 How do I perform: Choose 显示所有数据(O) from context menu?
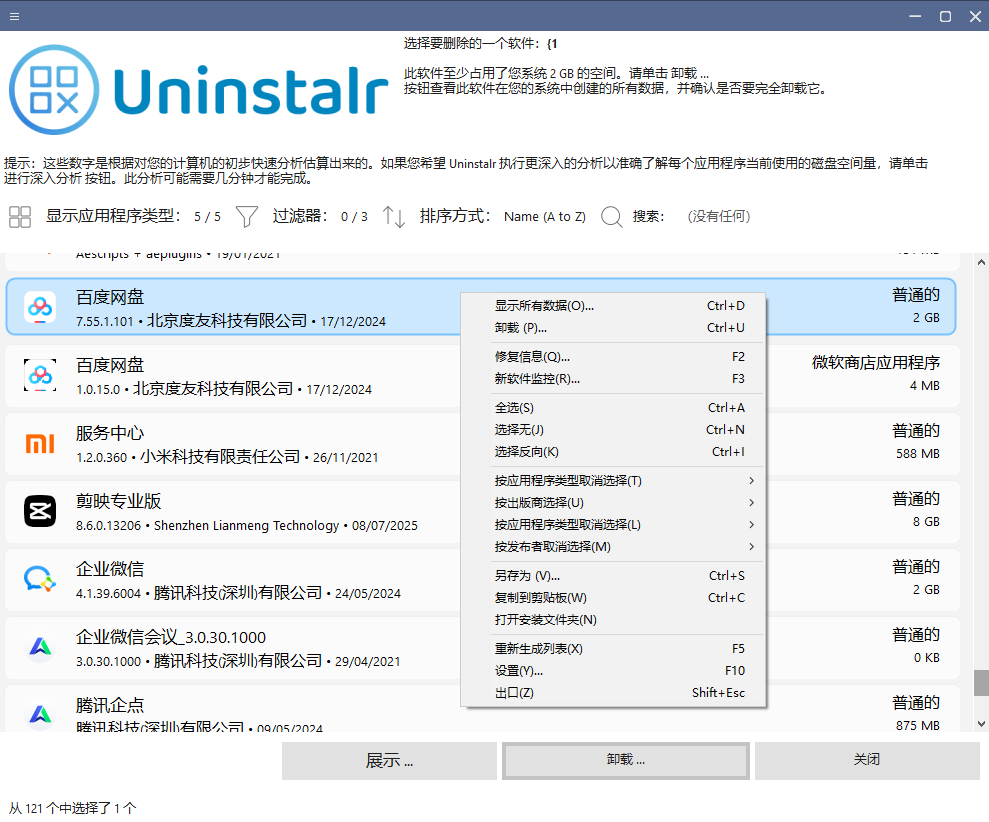tap(612, 306)
